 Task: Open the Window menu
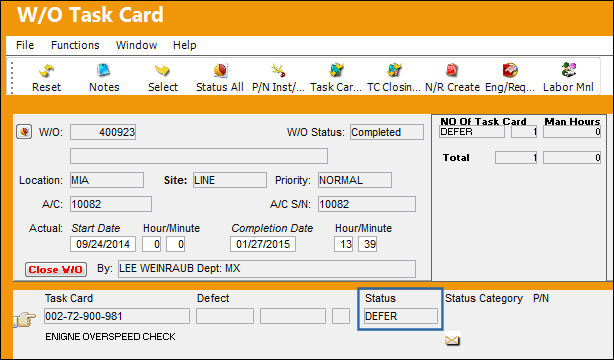coord(136,45)
